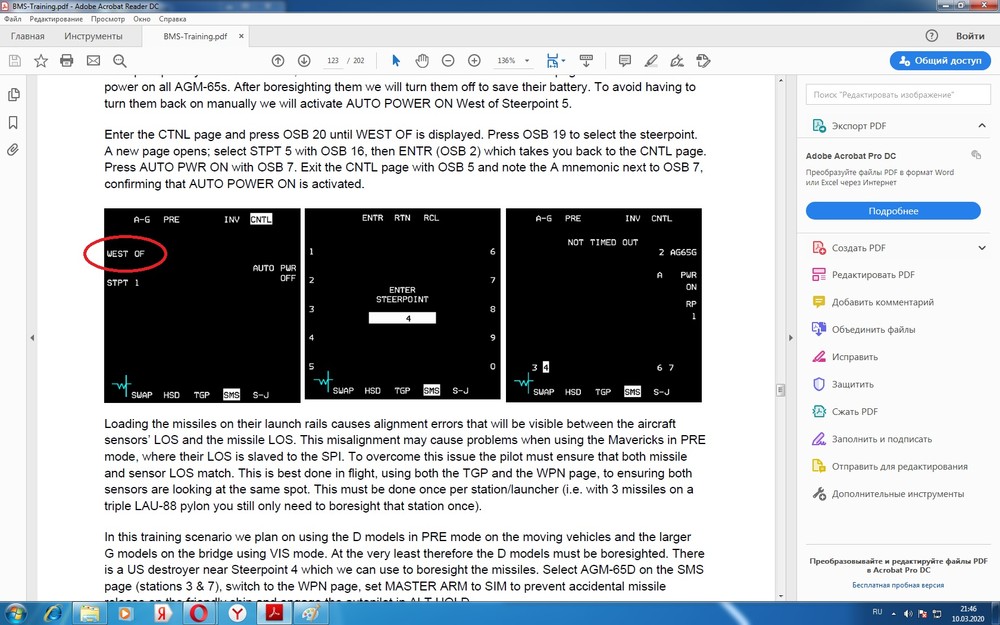The height and width of the screenshot is (625, 1000).
Task: Add the document to bookmarks with the star icon
Action: click(x=41, y=61)
